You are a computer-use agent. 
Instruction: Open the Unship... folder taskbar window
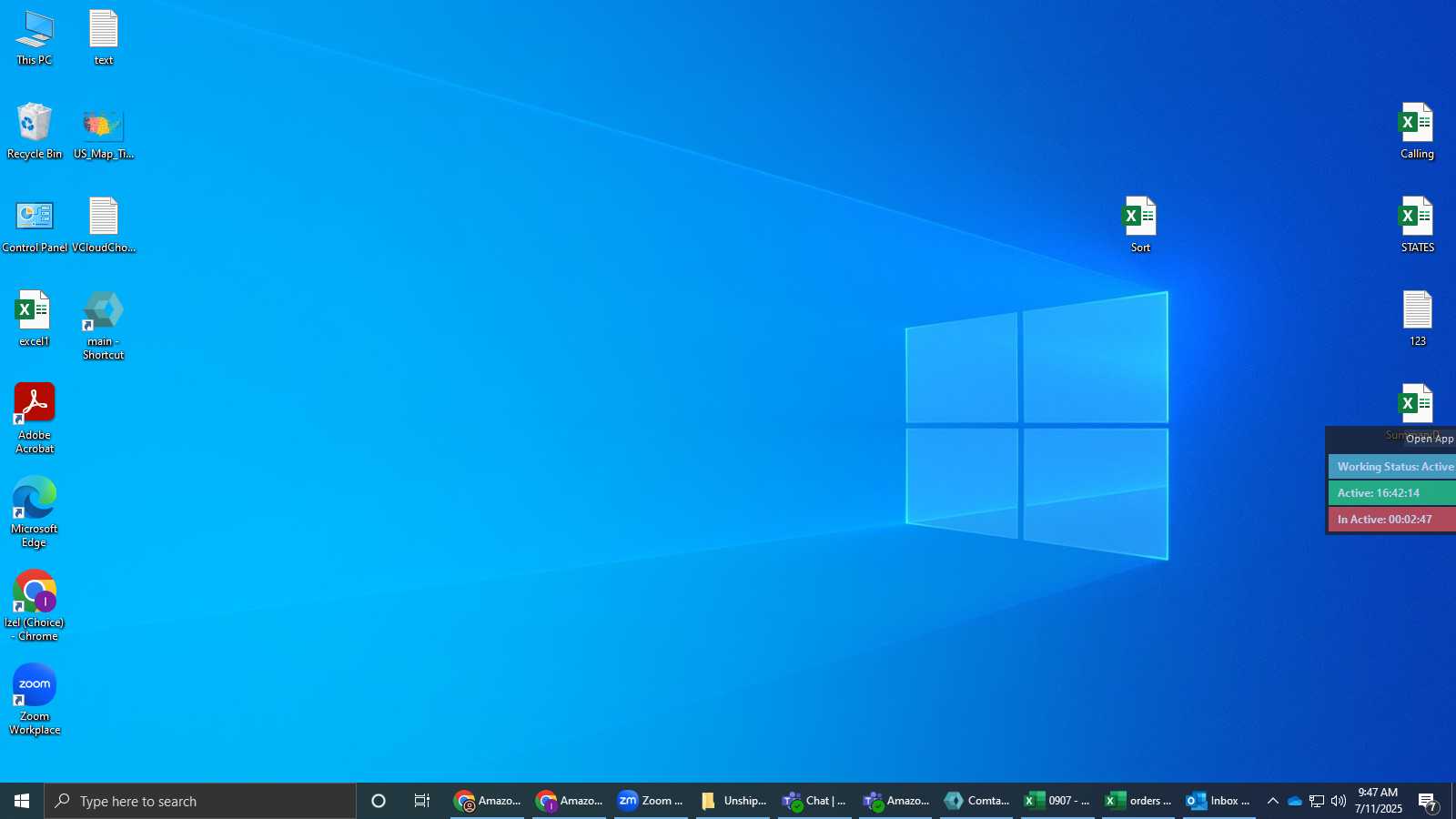coord(733,801)
